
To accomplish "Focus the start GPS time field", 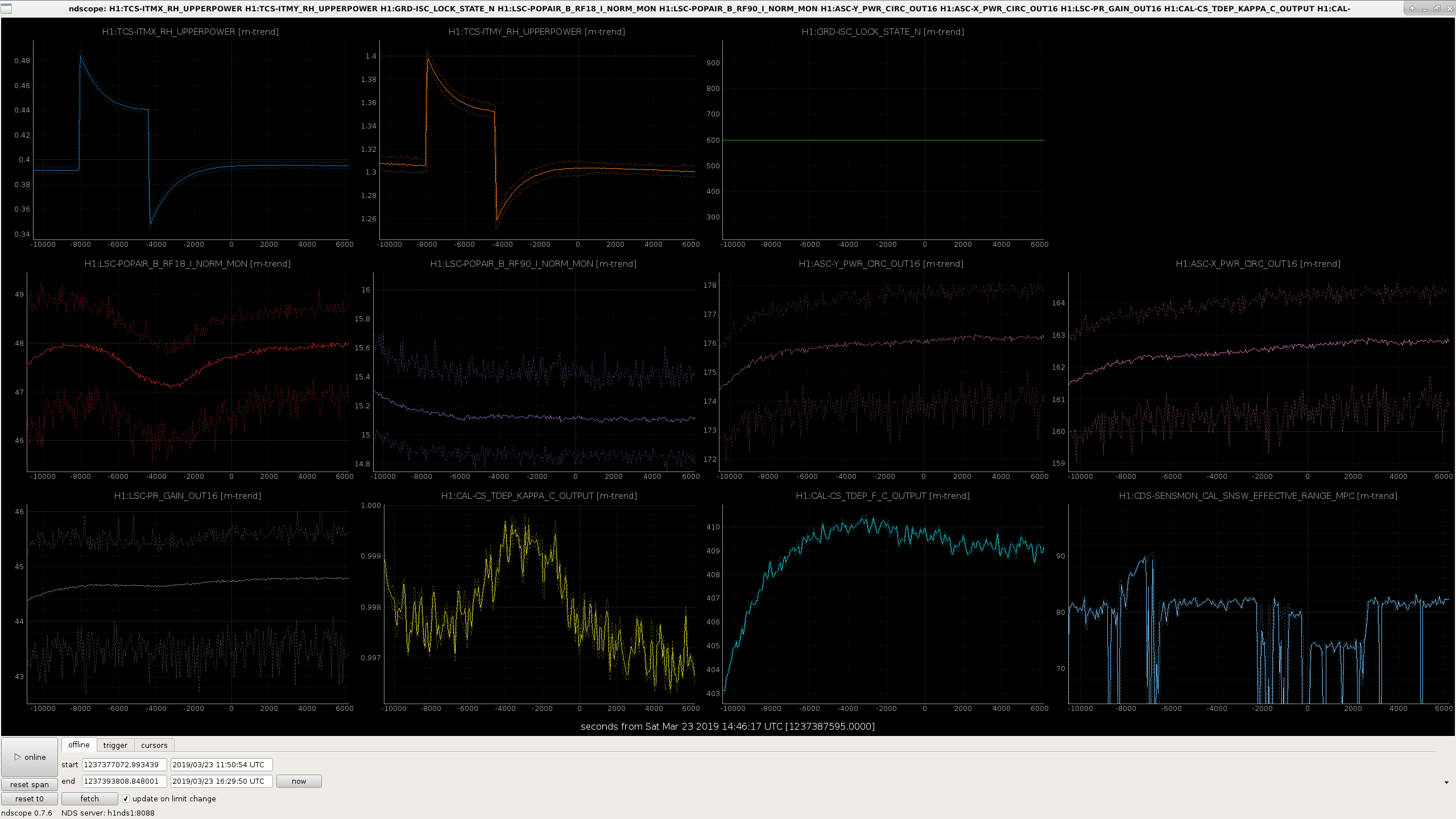I will pos(124,764).
